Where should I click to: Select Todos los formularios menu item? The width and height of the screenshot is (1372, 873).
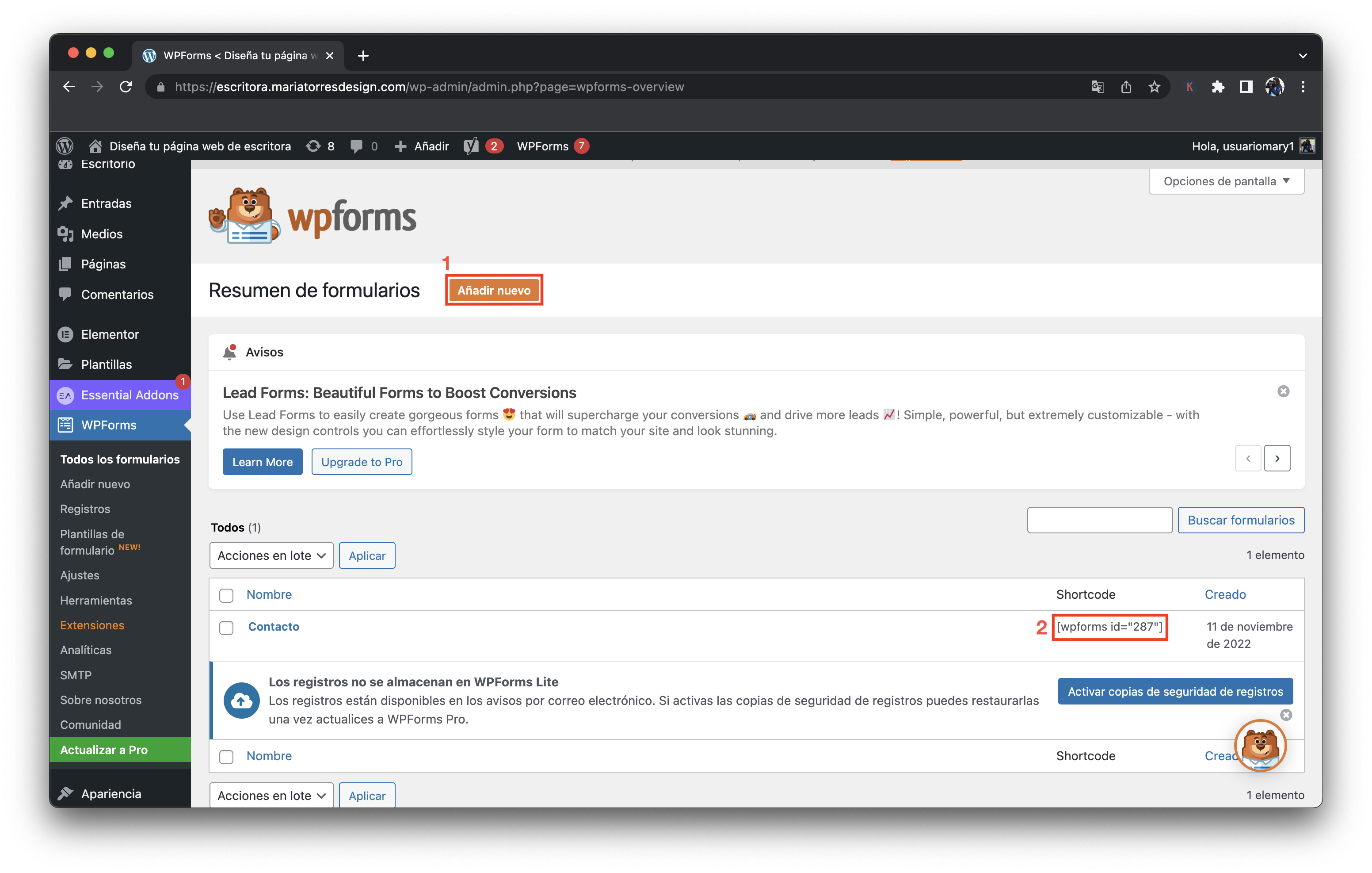tap(119, 459)
